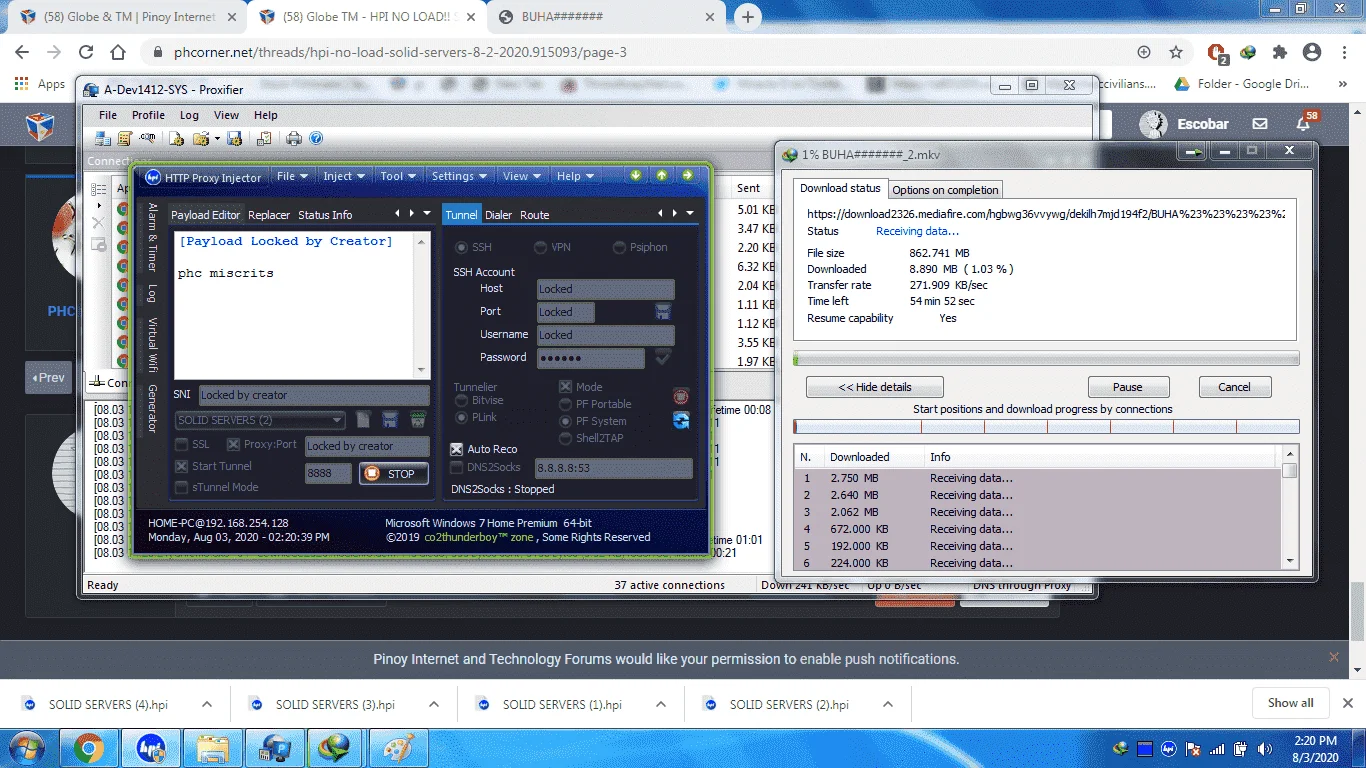Toggle the SSL checkbox
This screenshot has height=768, width=1366.
[181, 445]
